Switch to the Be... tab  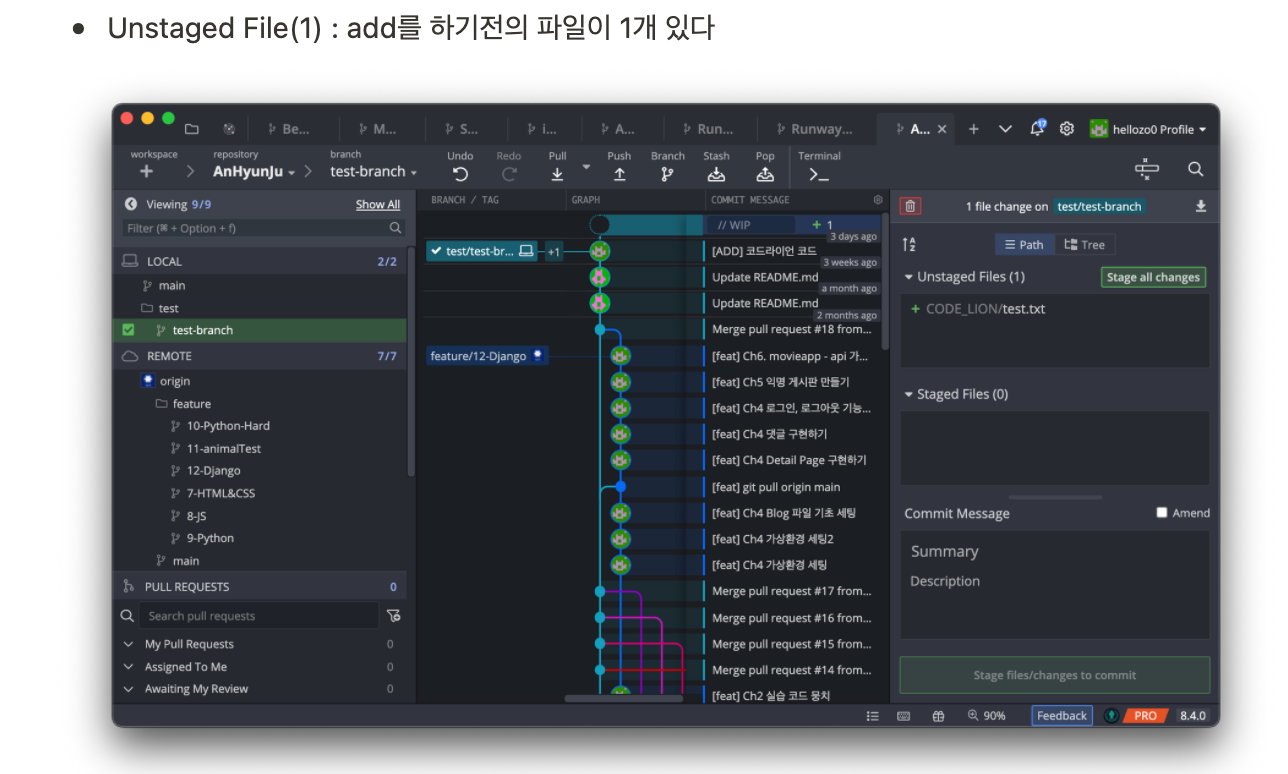pyautogui.click(x=288, y=129)
